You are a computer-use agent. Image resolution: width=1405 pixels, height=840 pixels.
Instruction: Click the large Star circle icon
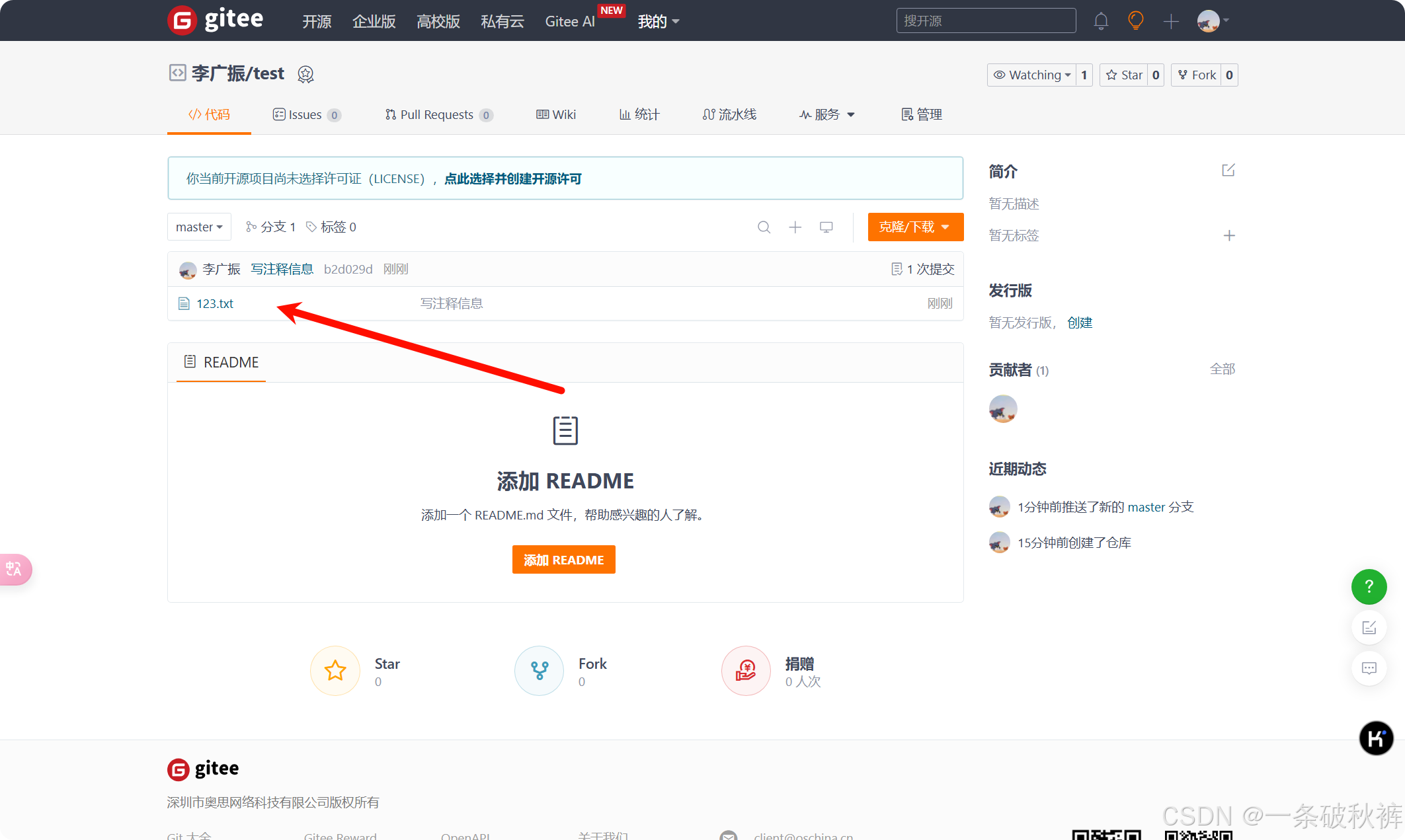(x=335, y=671)
